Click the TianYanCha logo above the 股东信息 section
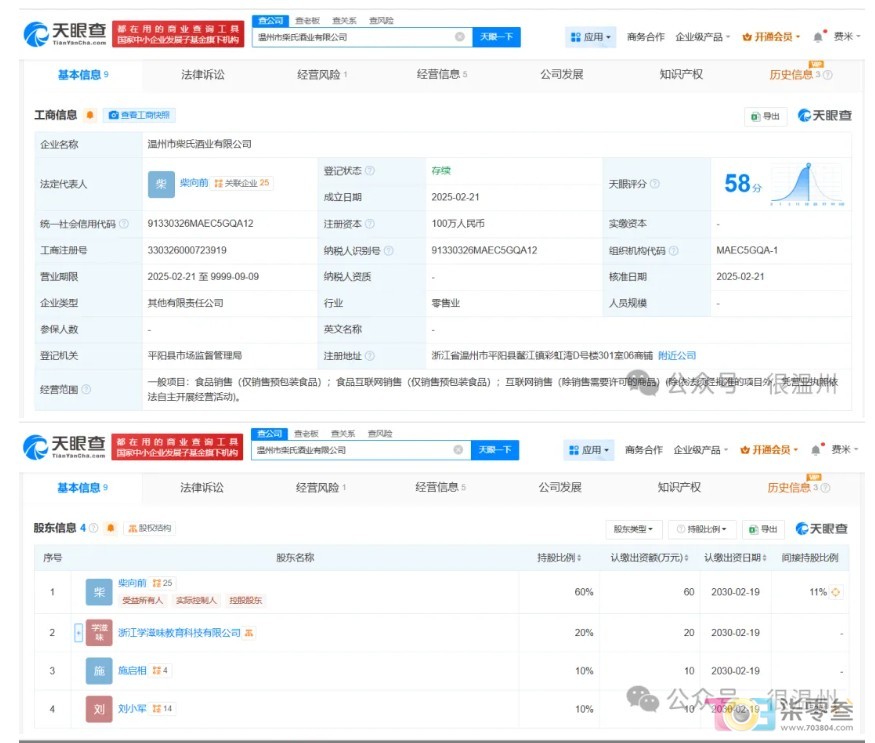Screen dimensions: 875x743 pyautogui.click(x=64, y=447)
